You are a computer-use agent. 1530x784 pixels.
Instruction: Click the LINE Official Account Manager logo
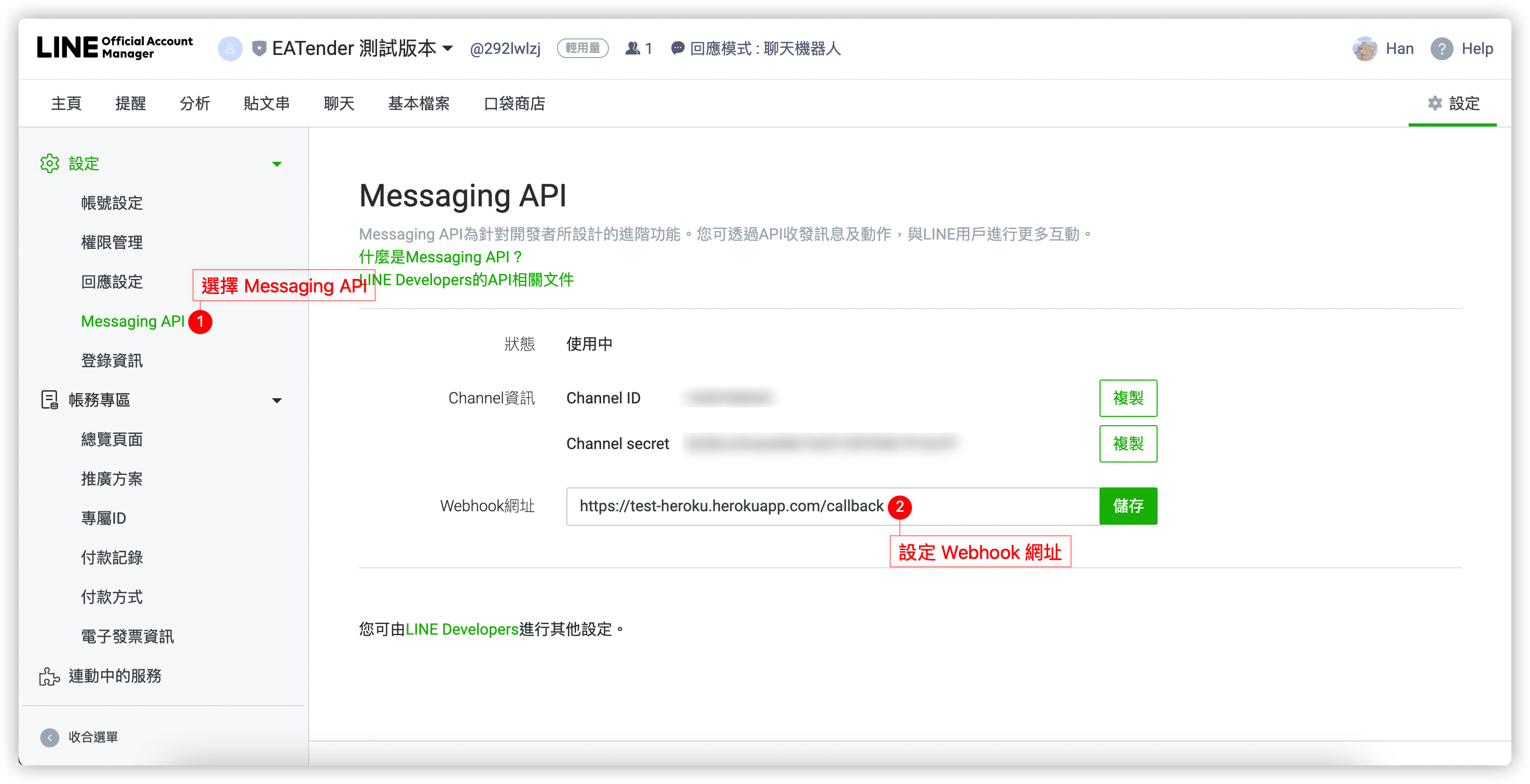[x=115, y=48]
